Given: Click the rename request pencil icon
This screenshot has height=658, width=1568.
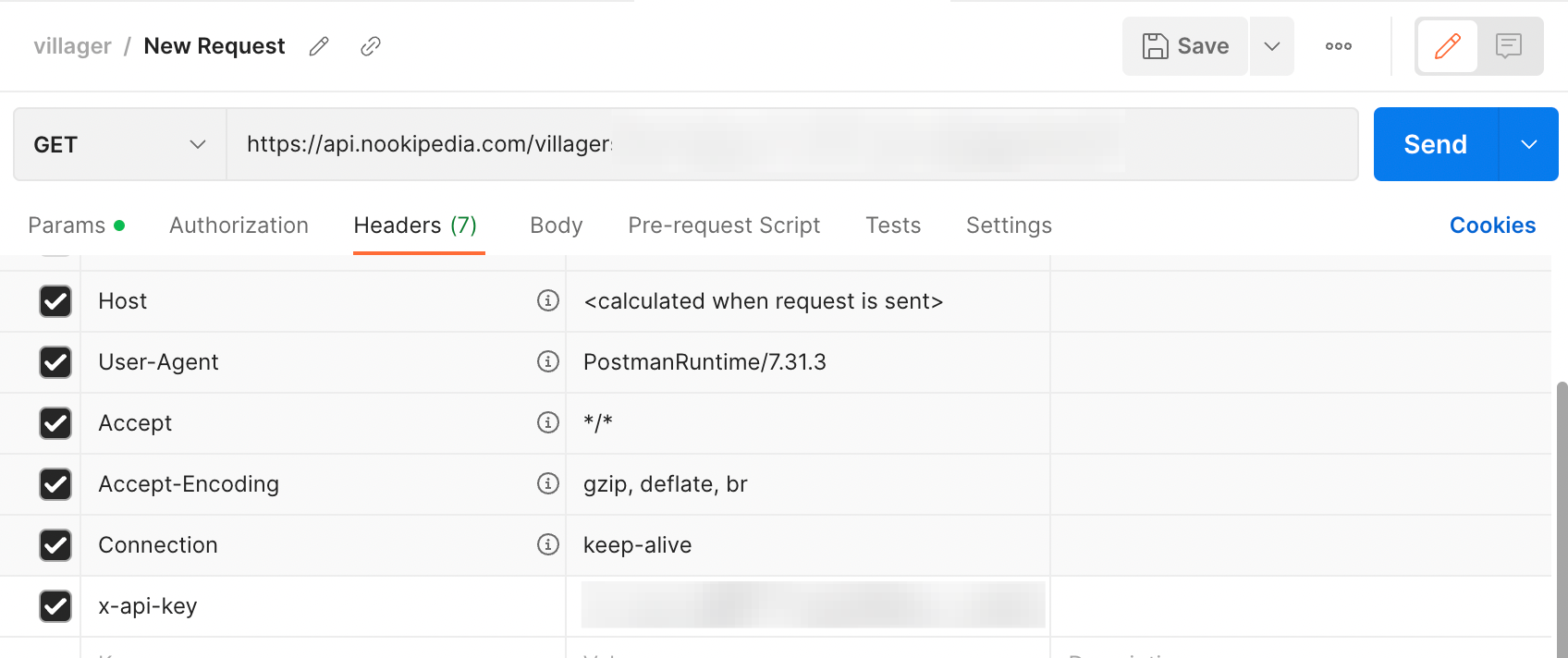Looking at the screenshot, I should pyautogui.click(x=319, y=46).
